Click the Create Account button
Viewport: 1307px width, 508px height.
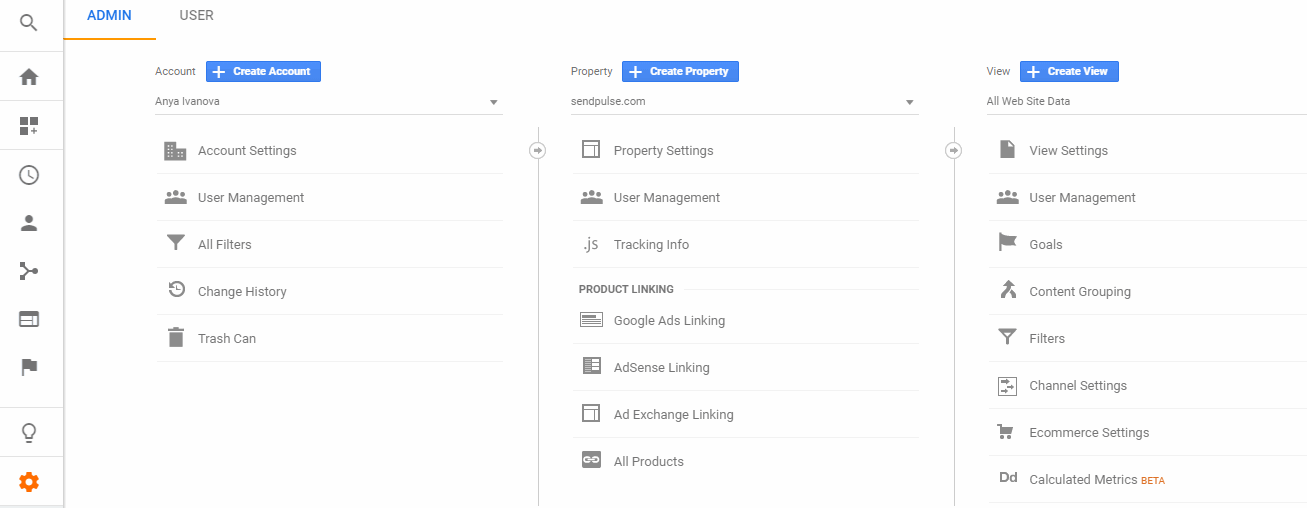[x=263, y=72]
